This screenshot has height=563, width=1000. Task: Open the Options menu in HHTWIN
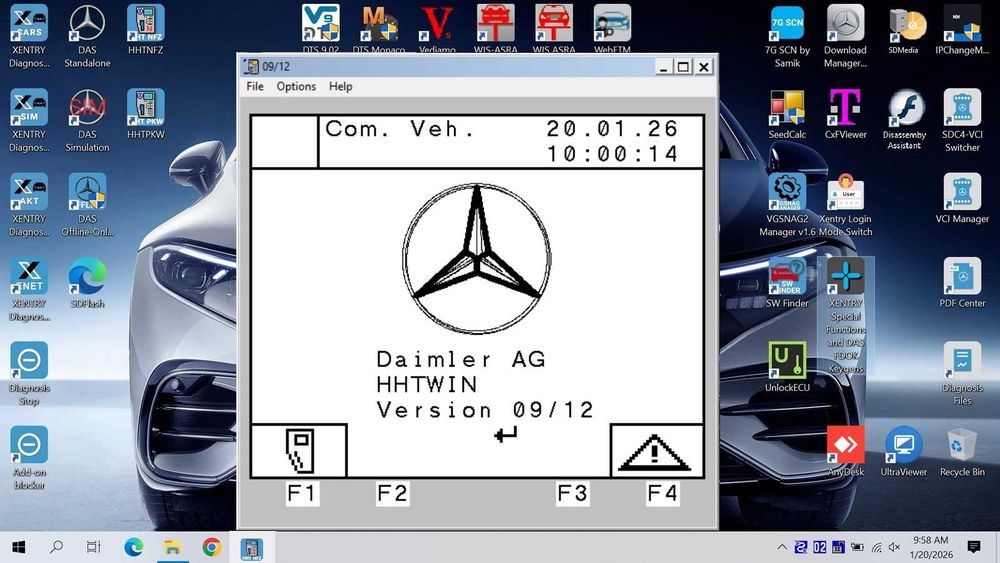[x=296, y=86]
